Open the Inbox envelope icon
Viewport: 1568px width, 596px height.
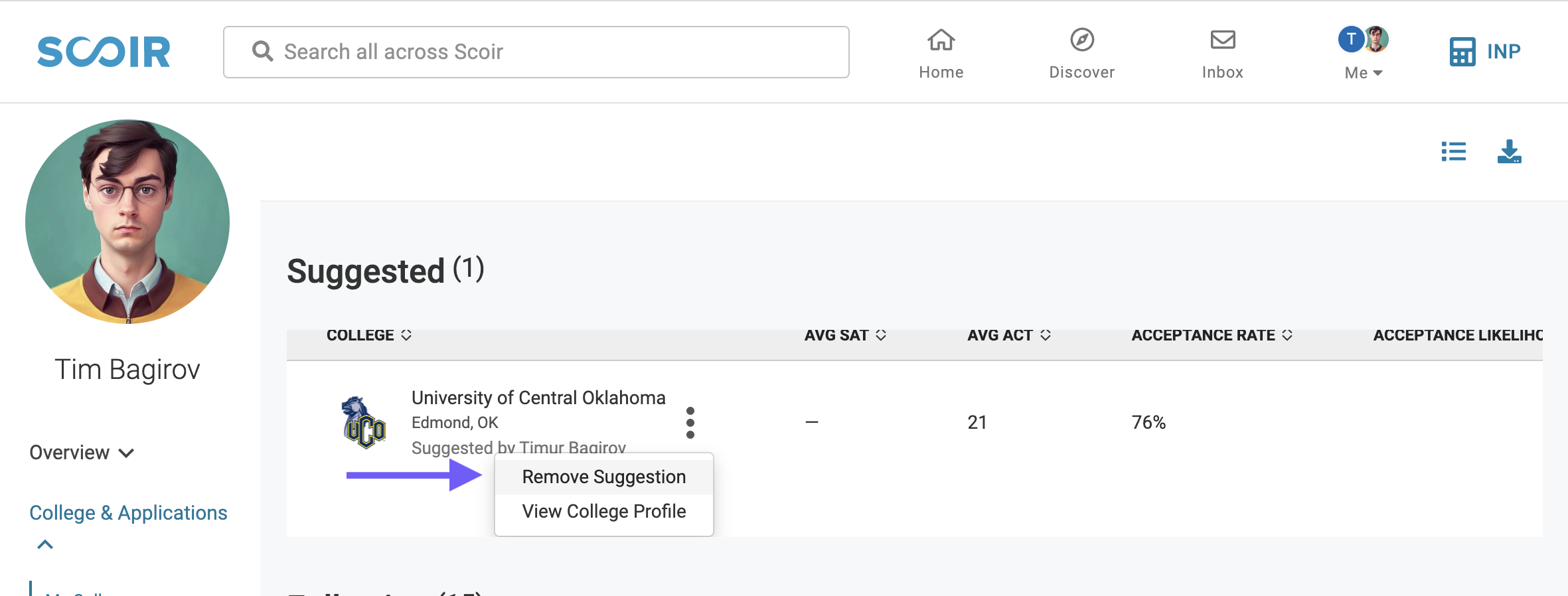[1223, 40]
